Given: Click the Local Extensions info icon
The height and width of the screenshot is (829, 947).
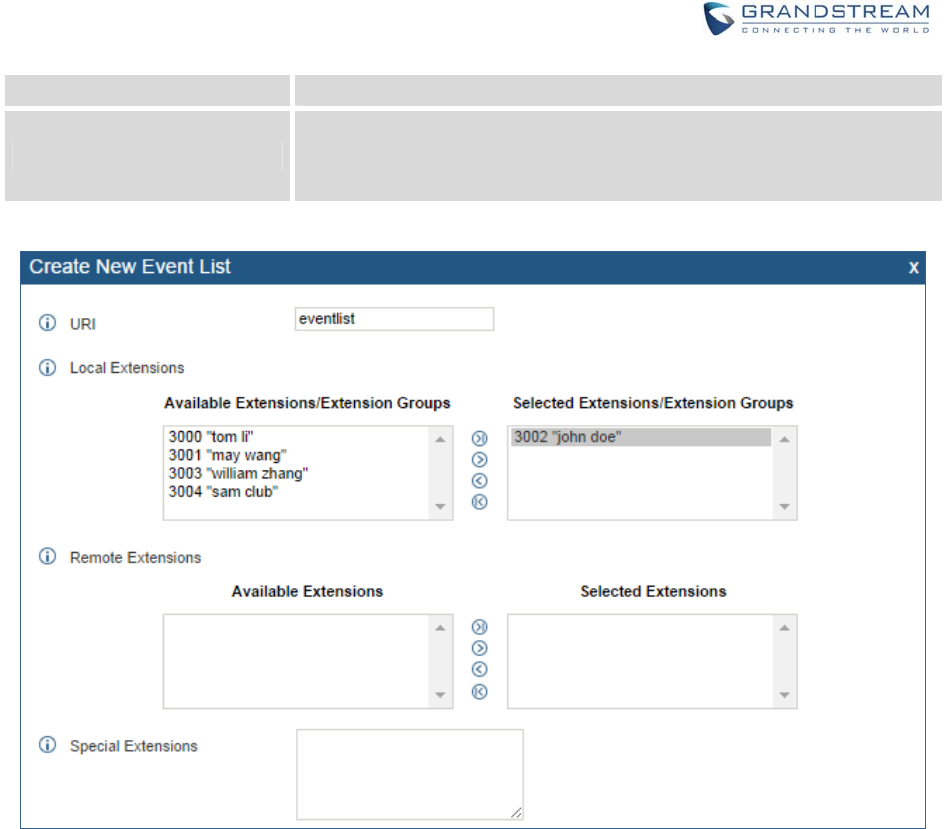Looking at the screenshot, I should [48, 367].
